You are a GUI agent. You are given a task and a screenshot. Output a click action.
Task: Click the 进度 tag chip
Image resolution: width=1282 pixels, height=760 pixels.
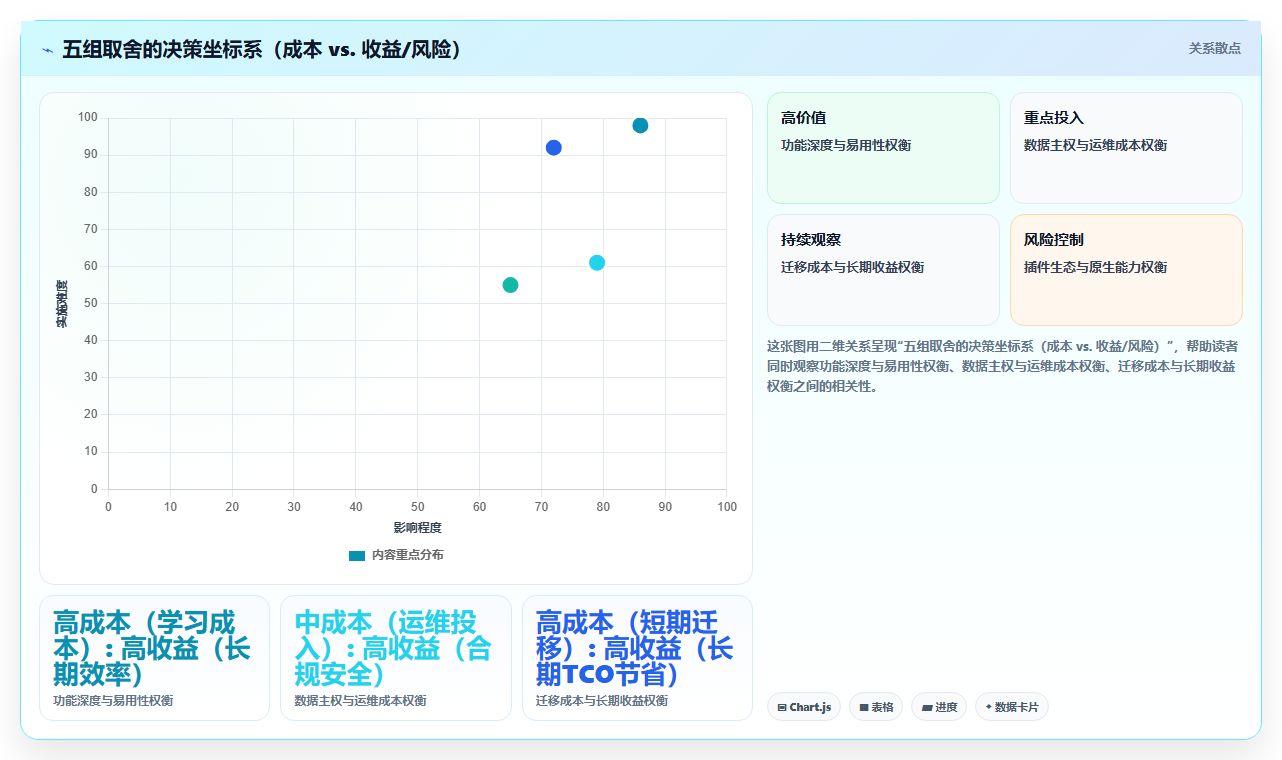(x=939, y=707)
